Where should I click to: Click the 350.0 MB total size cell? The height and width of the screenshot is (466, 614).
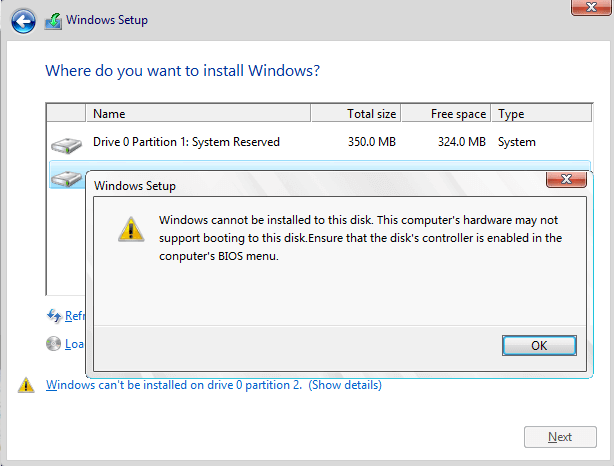[370, 142]
